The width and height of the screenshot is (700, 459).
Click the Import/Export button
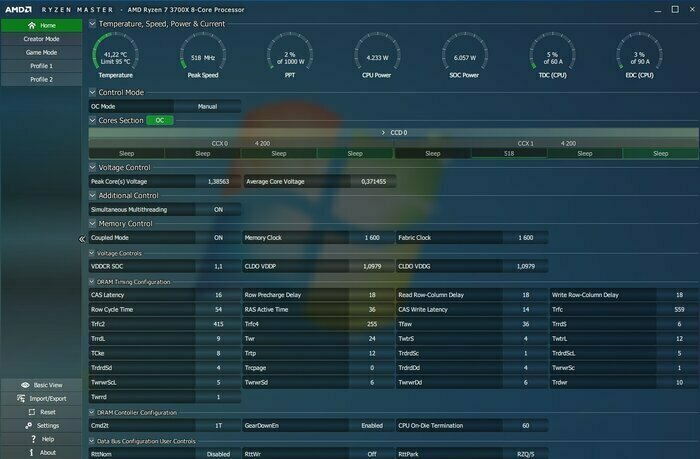tap(41, 398)
